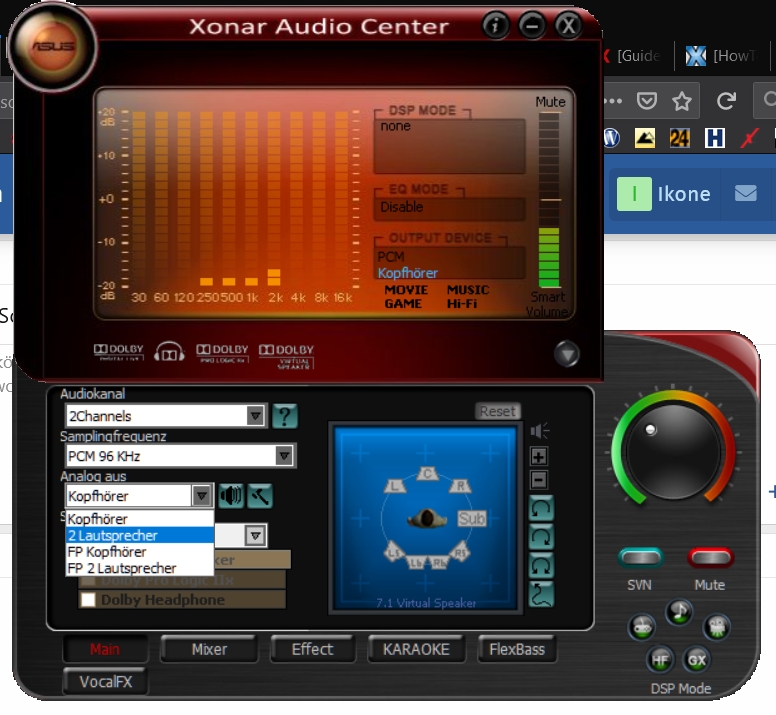Viewport: 776px width, 715px height.
Task: Click the Dolby Digital Live logo
Action: tap(119, 352)
